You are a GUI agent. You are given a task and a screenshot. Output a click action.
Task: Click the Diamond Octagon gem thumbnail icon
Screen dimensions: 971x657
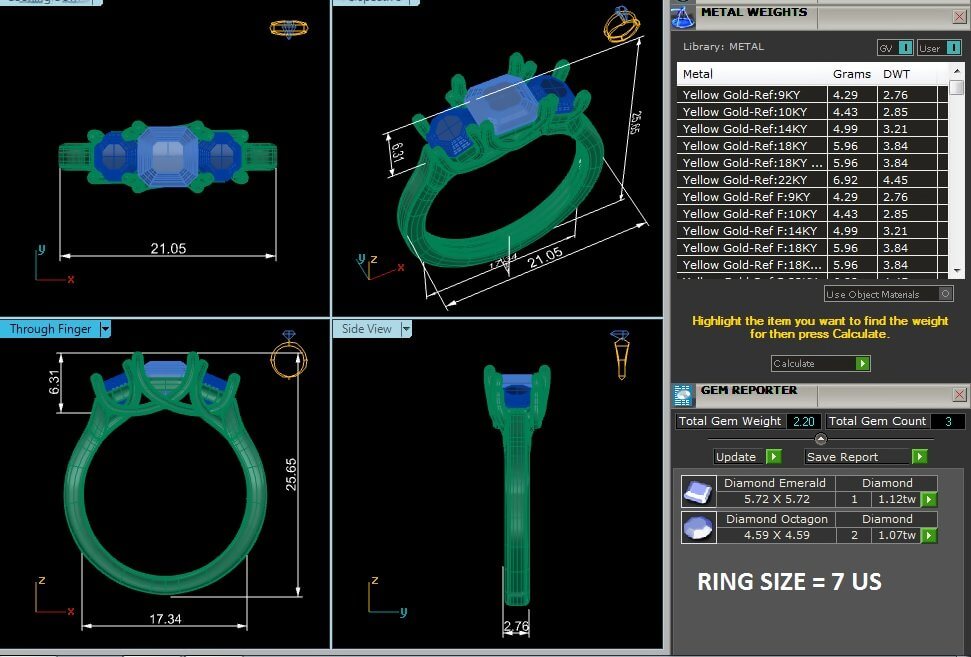[696, 527]
